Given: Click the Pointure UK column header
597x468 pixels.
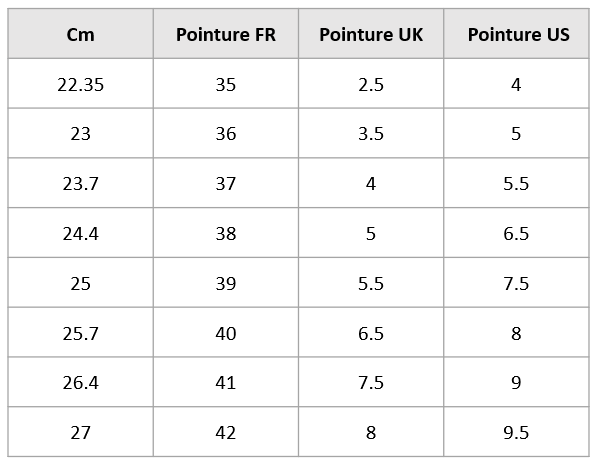Looking at the screenshot, I should [x=371, y=34].
